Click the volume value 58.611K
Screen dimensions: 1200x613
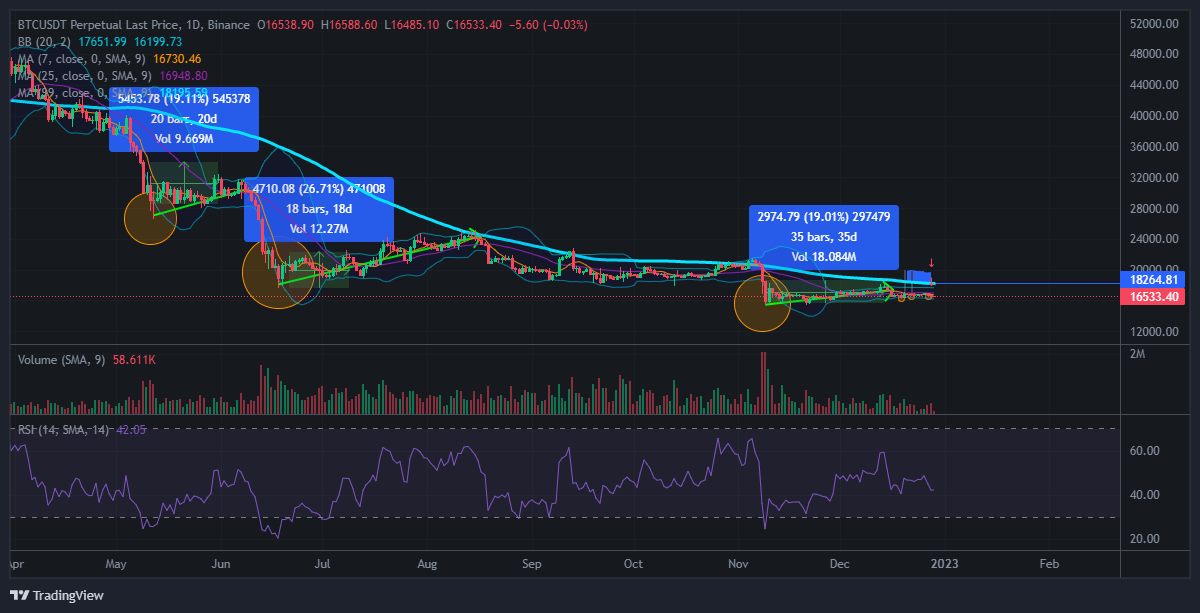click(x=135, y=359)
